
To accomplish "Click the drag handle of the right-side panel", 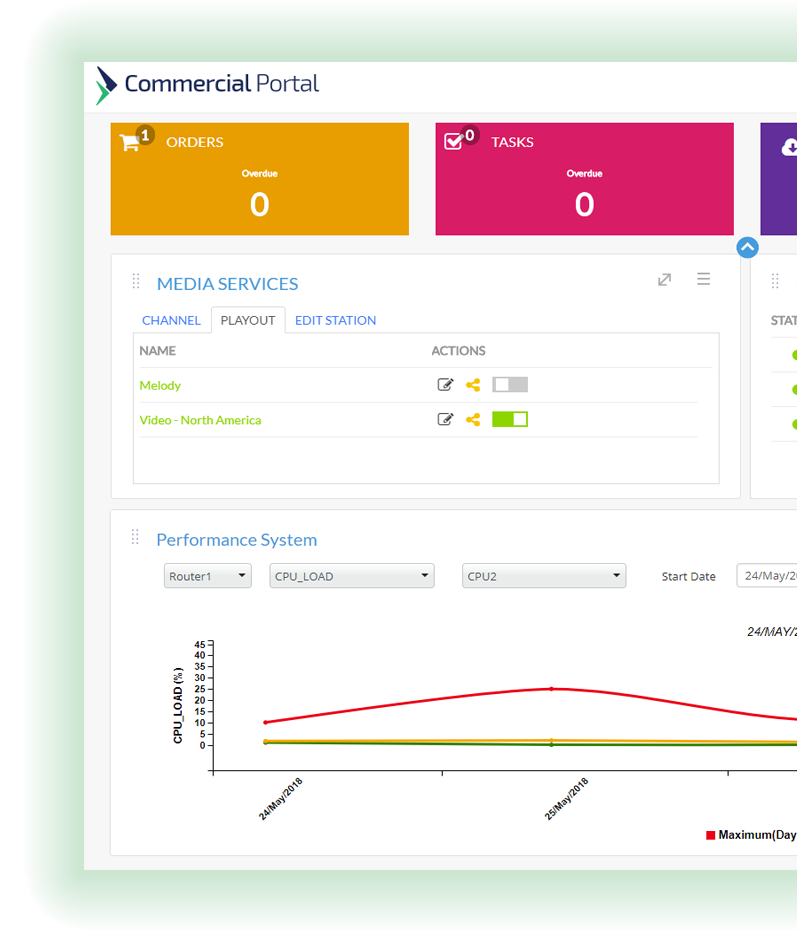I will click(775, 281).
